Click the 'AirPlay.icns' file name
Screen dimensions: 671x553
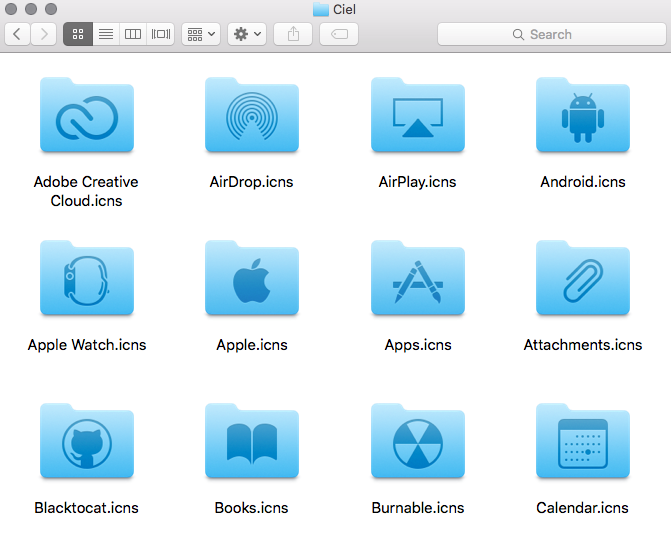click(x=417, y=182)
